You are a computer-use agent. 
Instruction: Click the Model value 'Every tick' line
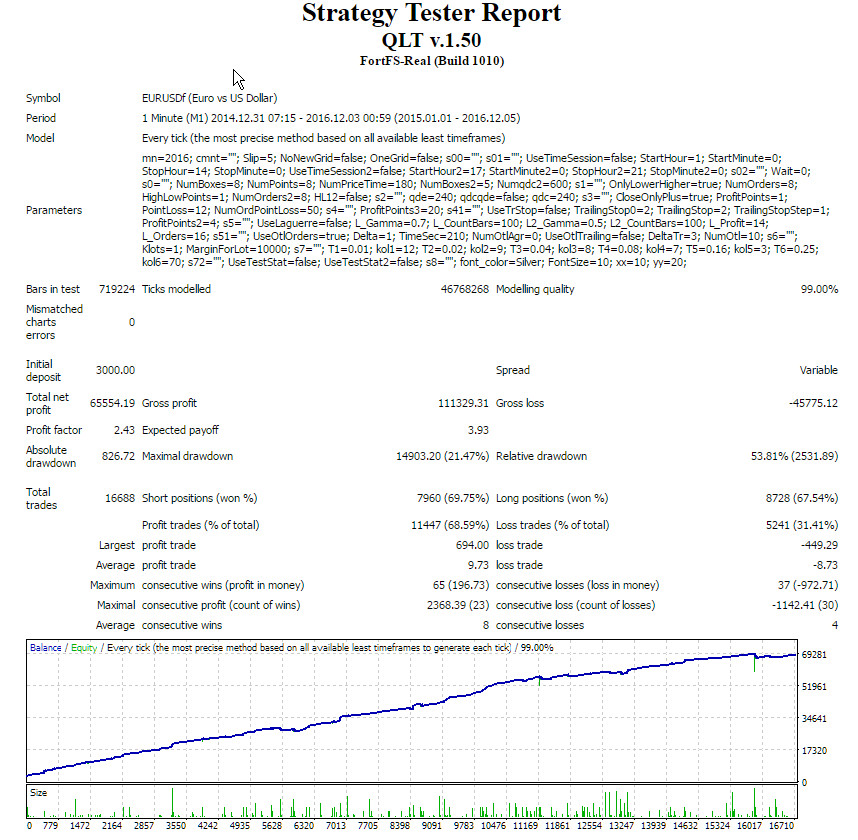click(323, 138)
